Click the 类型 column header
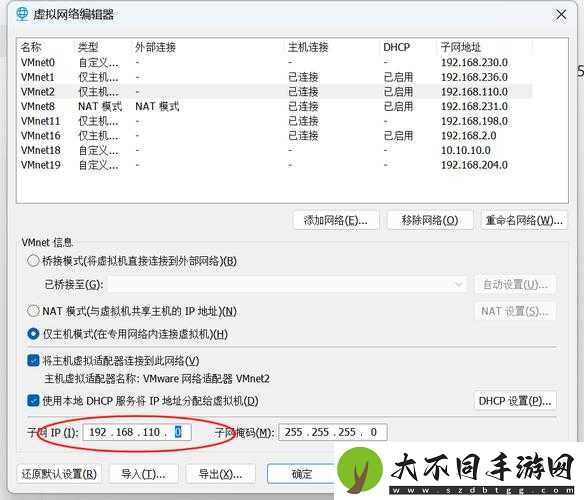The image size is (584, 500). [x=88, y=47]
